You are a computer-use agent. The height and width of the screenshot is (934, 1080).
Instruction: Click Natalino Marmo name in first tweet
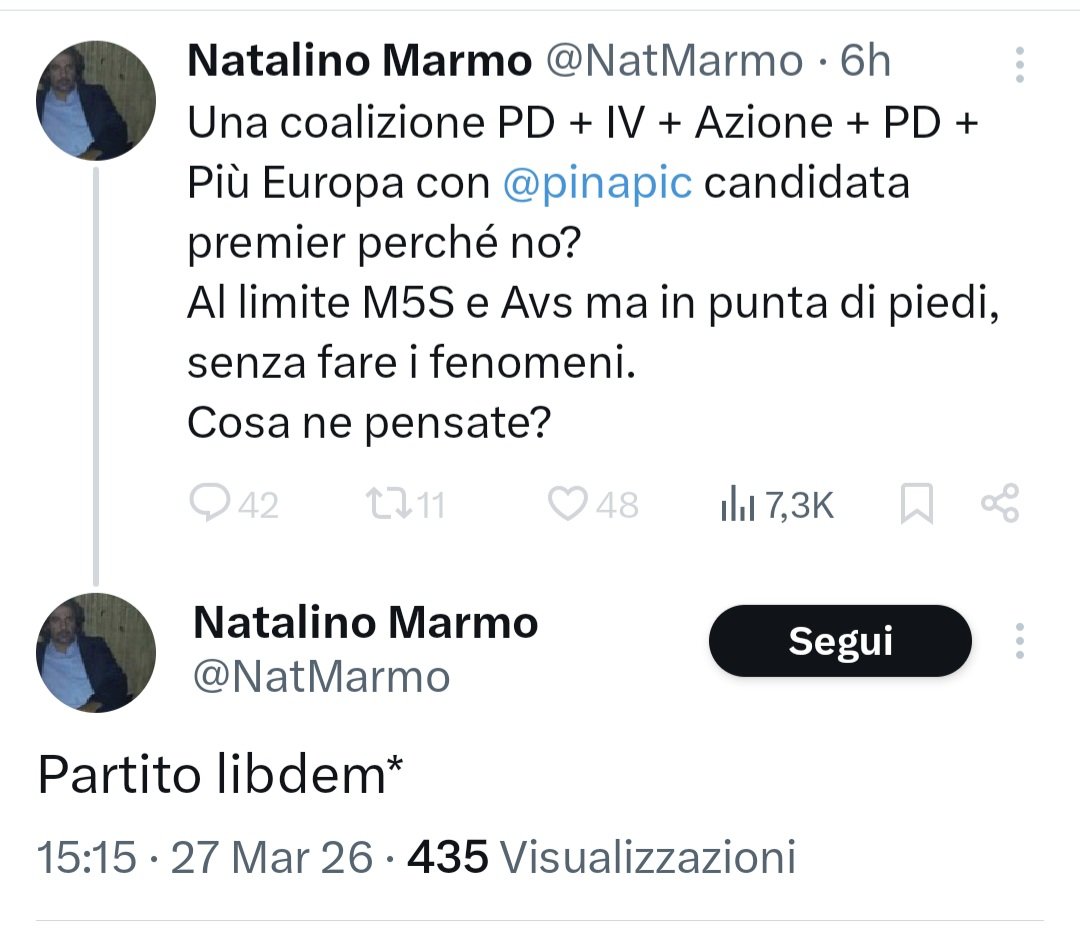click(x=360, y=62)
